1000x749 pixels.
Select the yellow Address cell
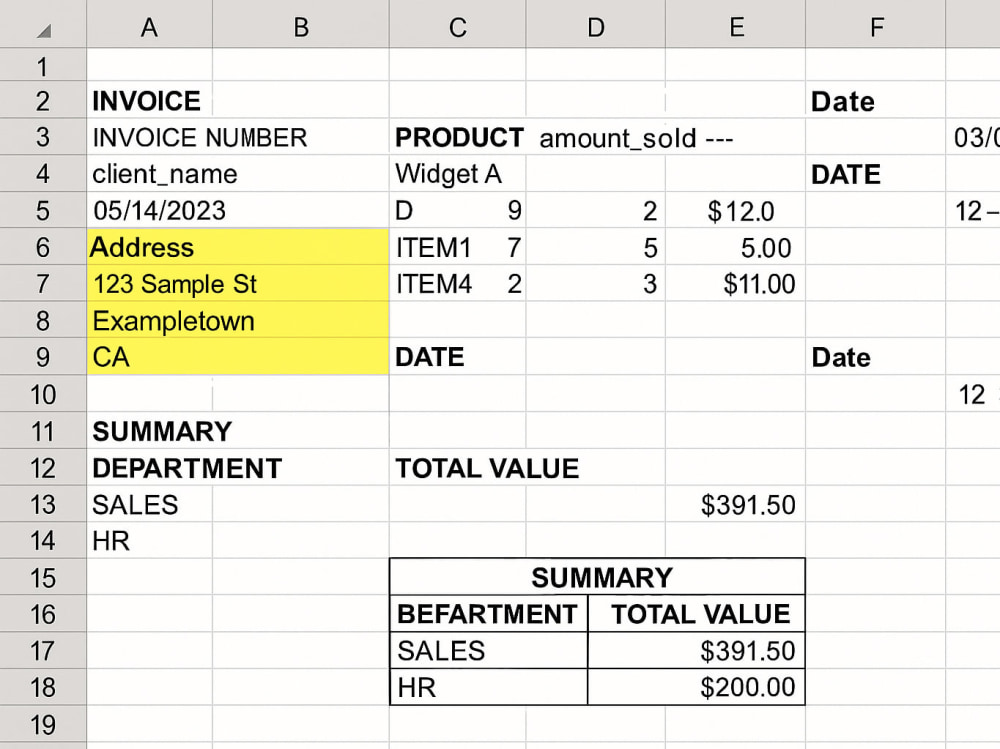(238, 247)
